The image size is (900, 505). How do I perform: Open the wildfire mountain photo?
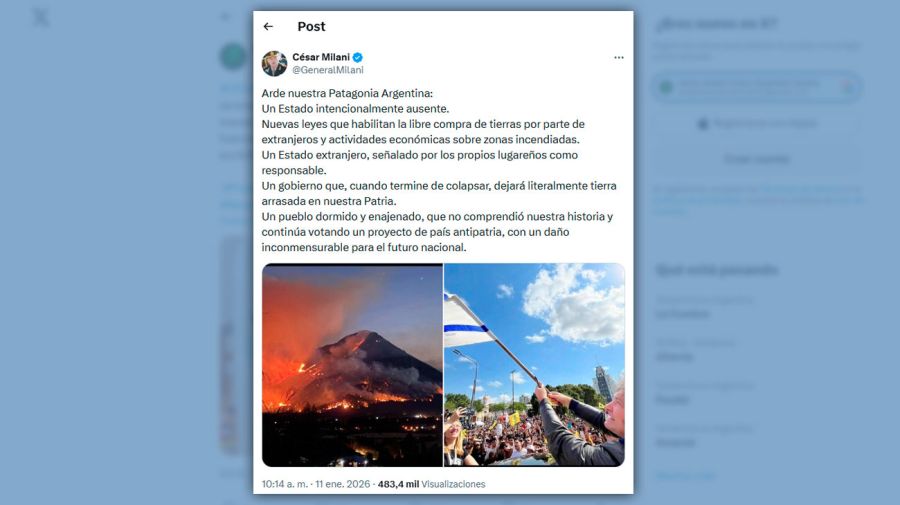pyautogui.click(x=352, y=364)
